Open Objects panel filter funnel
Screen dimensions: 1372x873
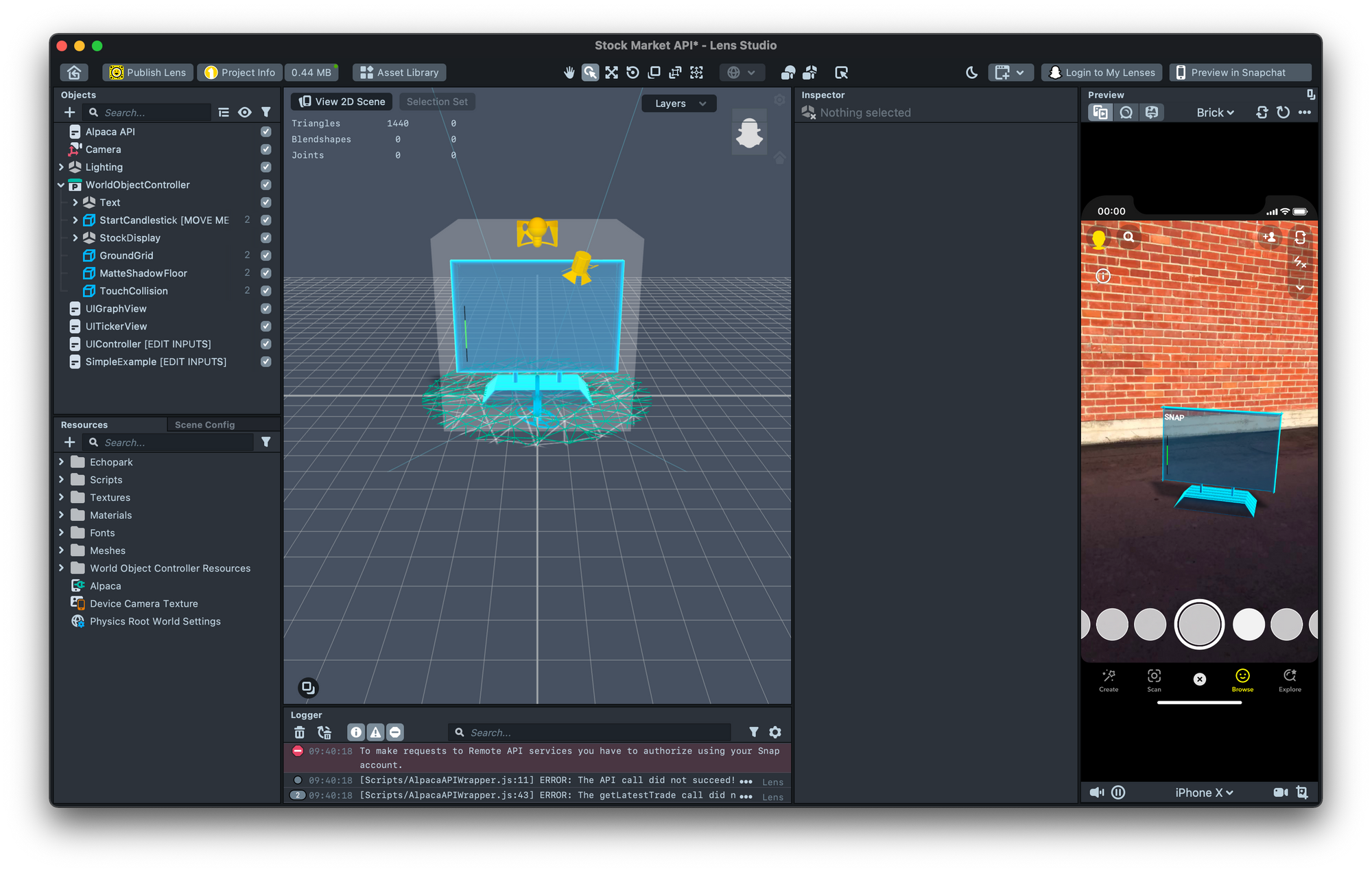pyautogui.click(x=266, y=112)
